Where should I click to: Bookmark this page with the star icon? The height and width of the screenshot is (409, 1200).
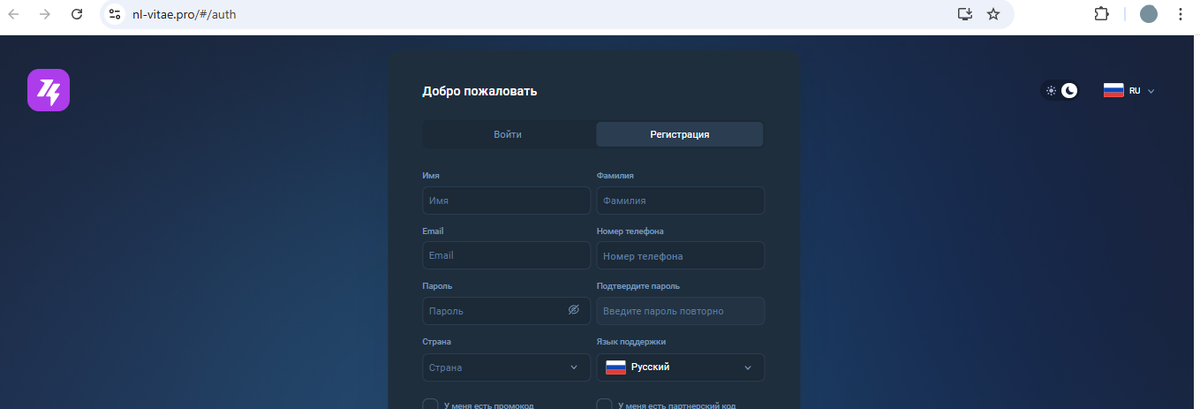coord(993,14)
